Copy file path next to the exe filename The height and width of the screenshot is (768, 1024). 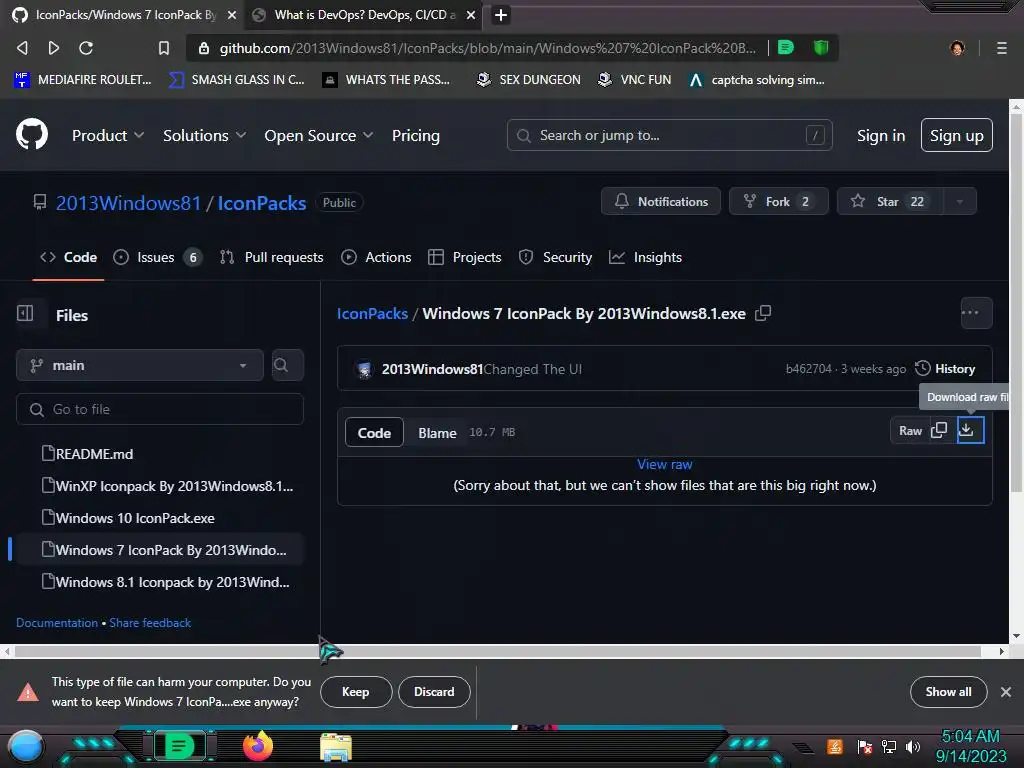pyautogui.click(x=763, y=313)
